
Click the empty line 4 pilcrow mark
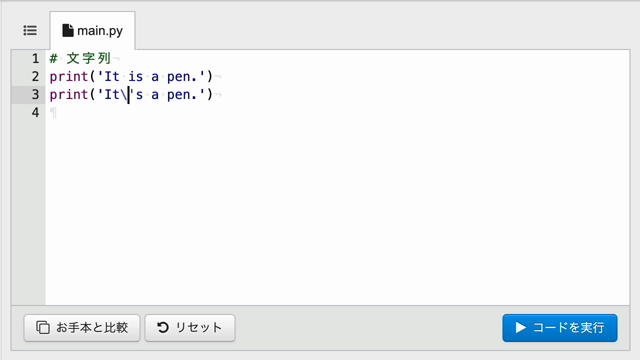coord(53,113)
